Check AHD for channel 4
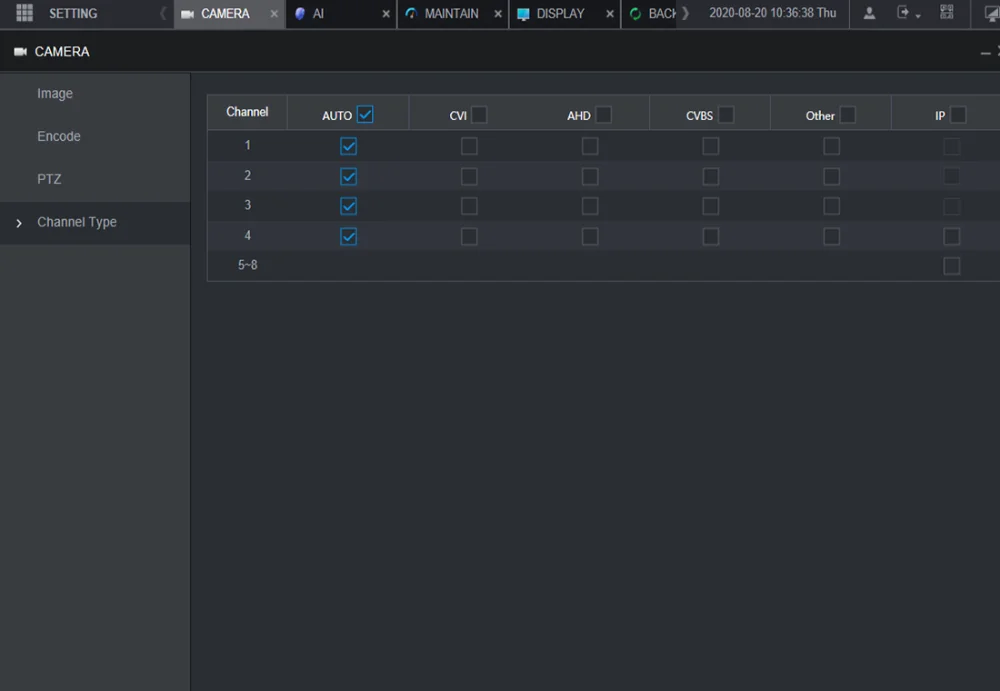Image resolution: width=1000 pixels, height=691 pixels. [590, 237]
